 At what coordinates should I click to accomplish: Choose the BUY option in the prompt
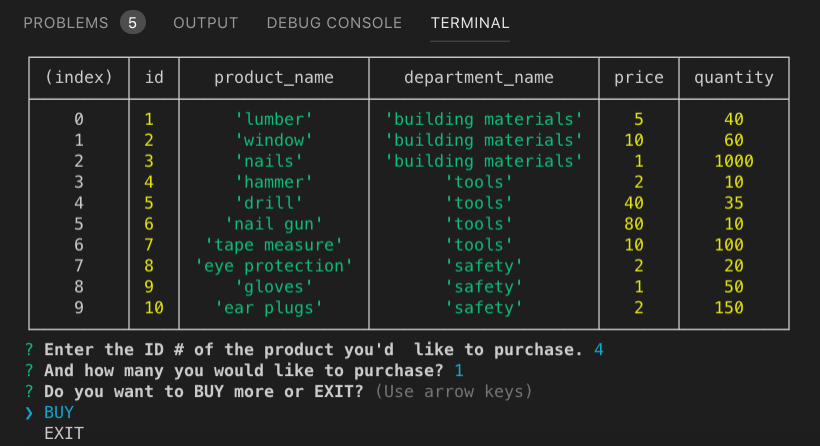coord(59,412)
